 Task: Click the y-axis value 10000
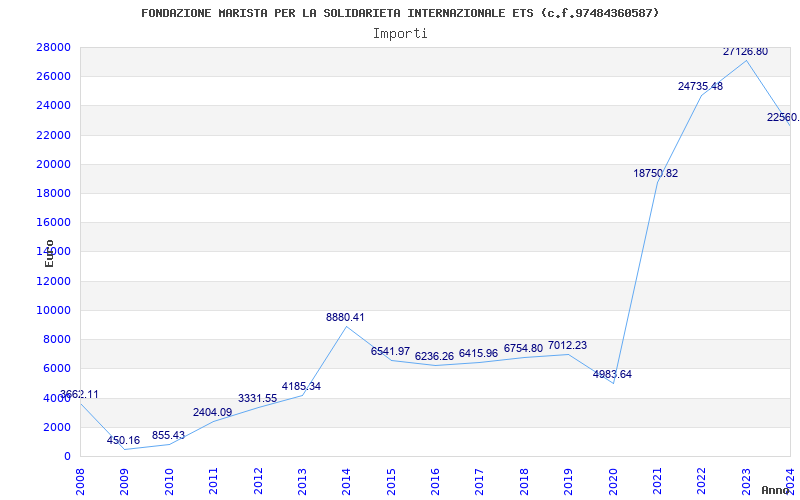[x=54, y=310]
